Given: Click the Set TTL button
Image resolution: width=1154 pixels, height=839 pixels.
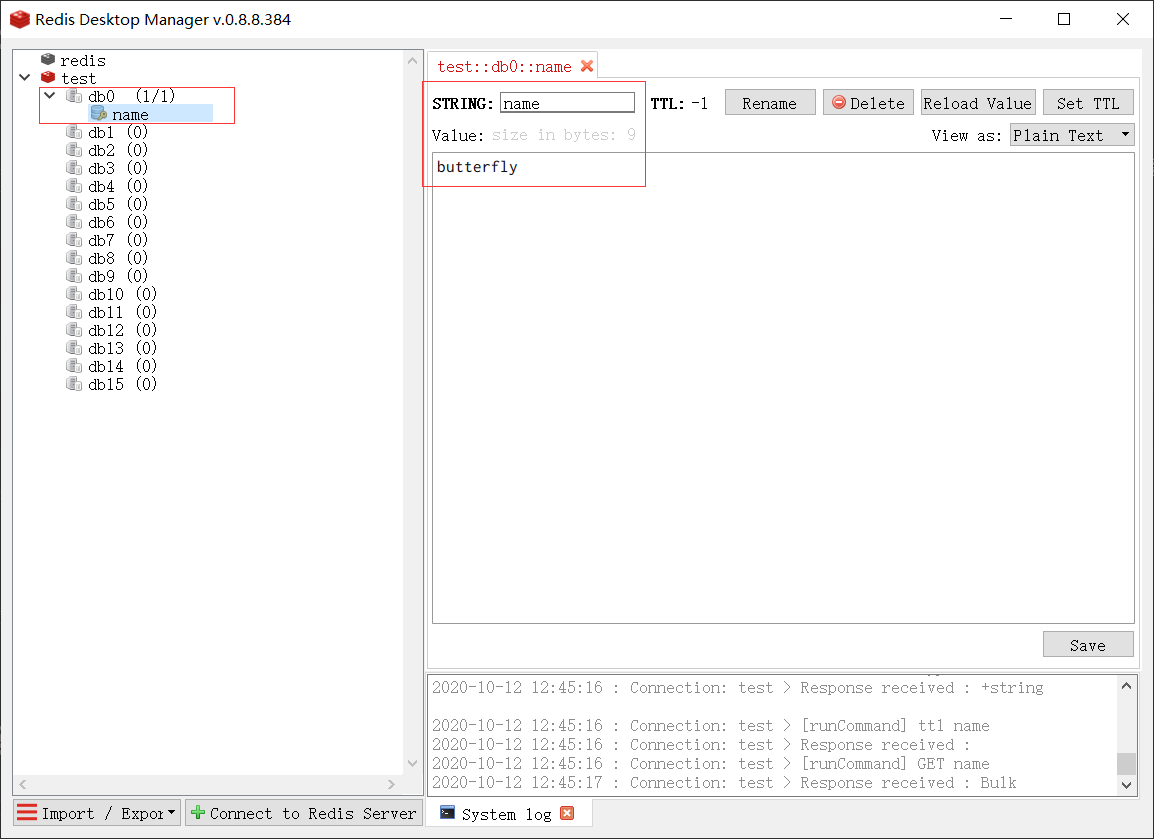Looking at the screenshot, I should point(1088,102).
